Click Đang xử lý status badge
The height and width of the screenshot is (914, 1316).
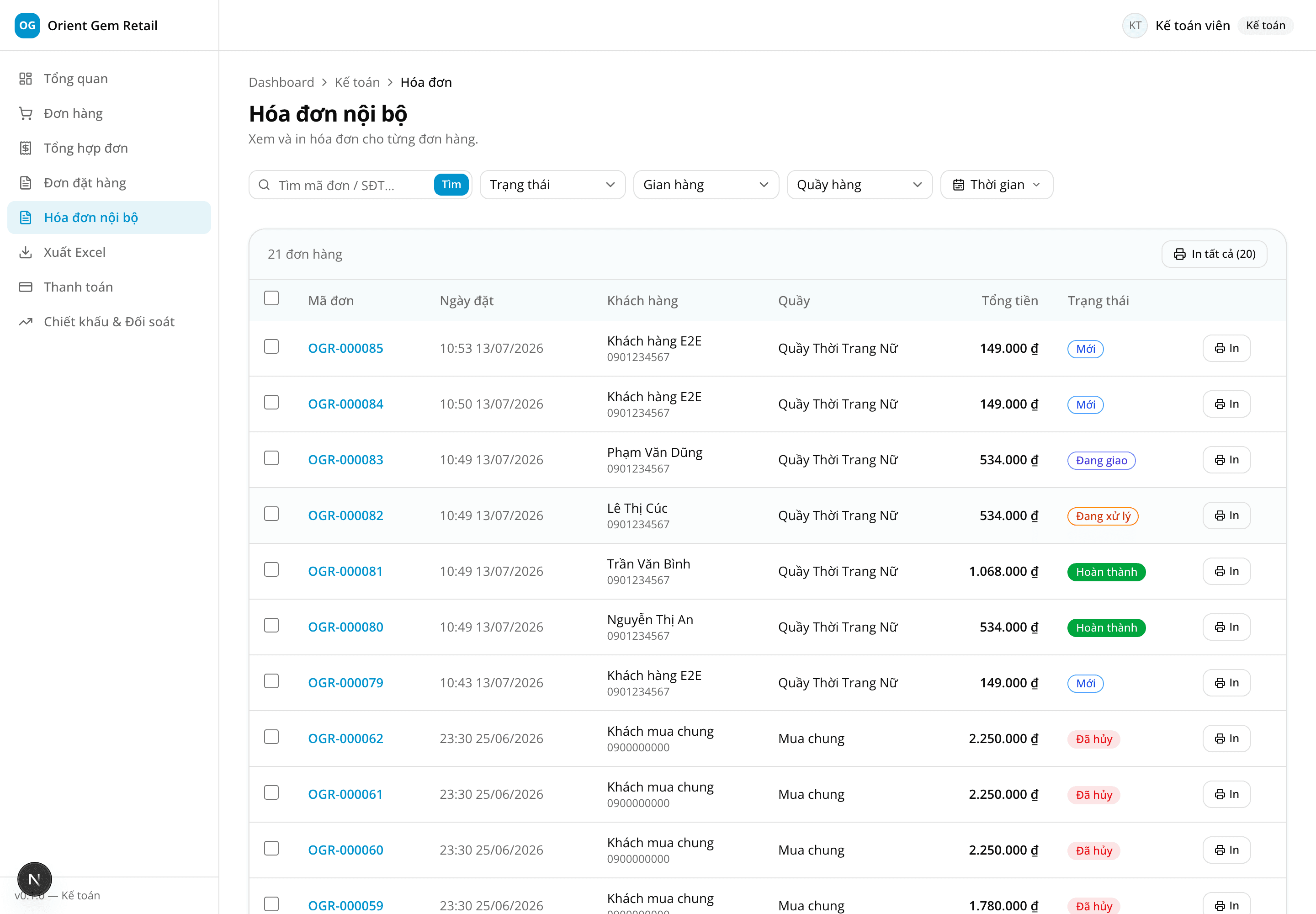[1103, 516]
